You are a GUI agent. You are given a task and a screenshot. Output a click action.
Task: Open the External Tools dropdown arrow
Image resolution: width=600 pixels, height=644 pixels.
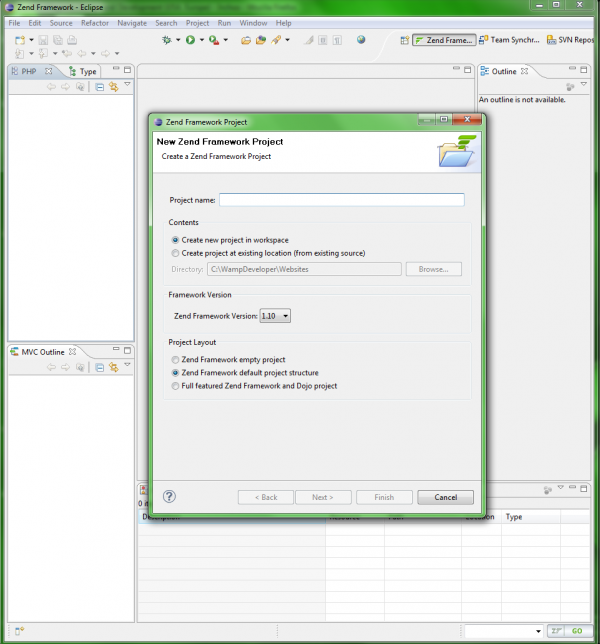[225, 40]
